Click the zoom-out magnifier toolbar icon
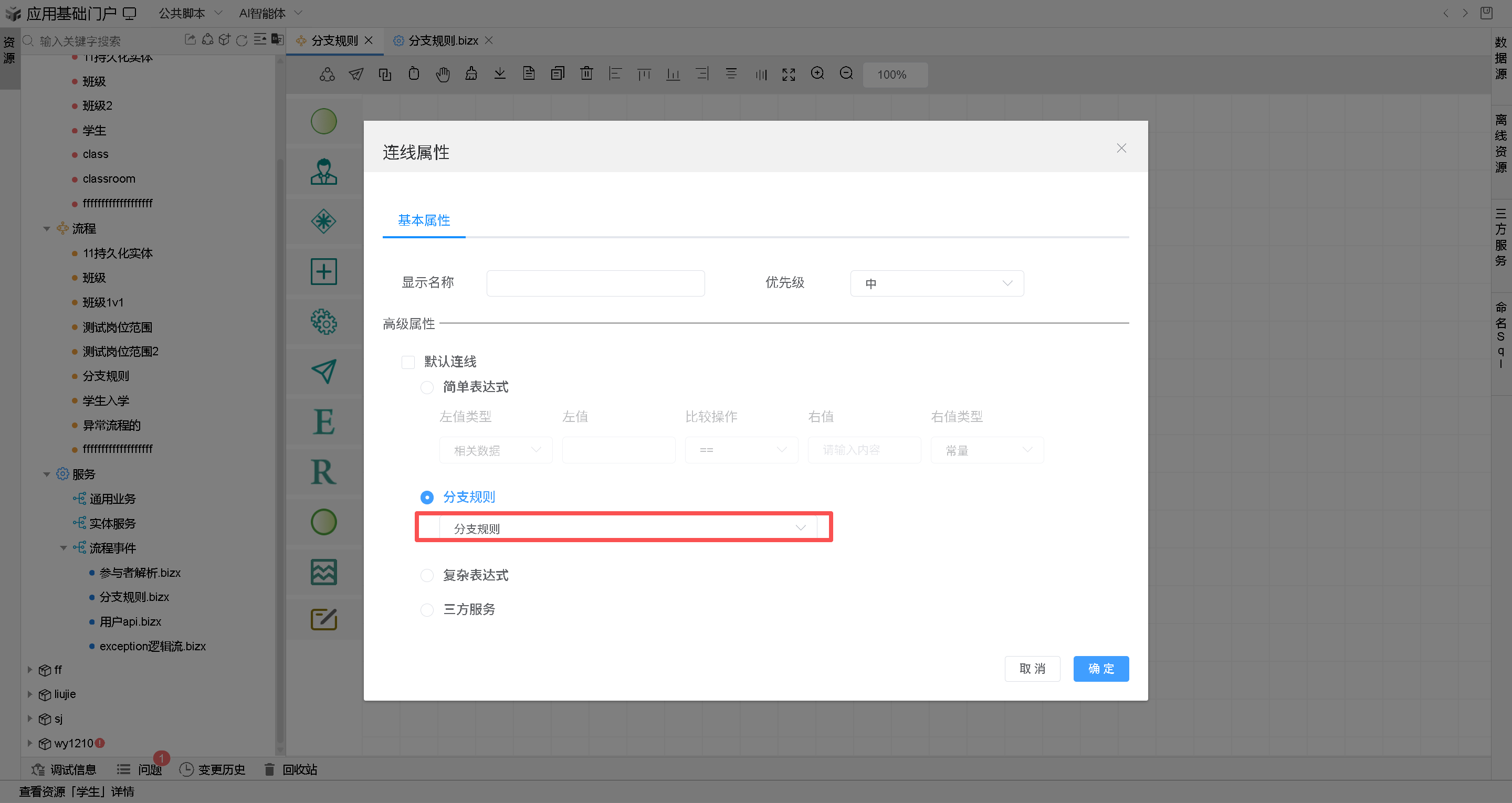Screen dimensions: 1512x803 pos(846,73)
